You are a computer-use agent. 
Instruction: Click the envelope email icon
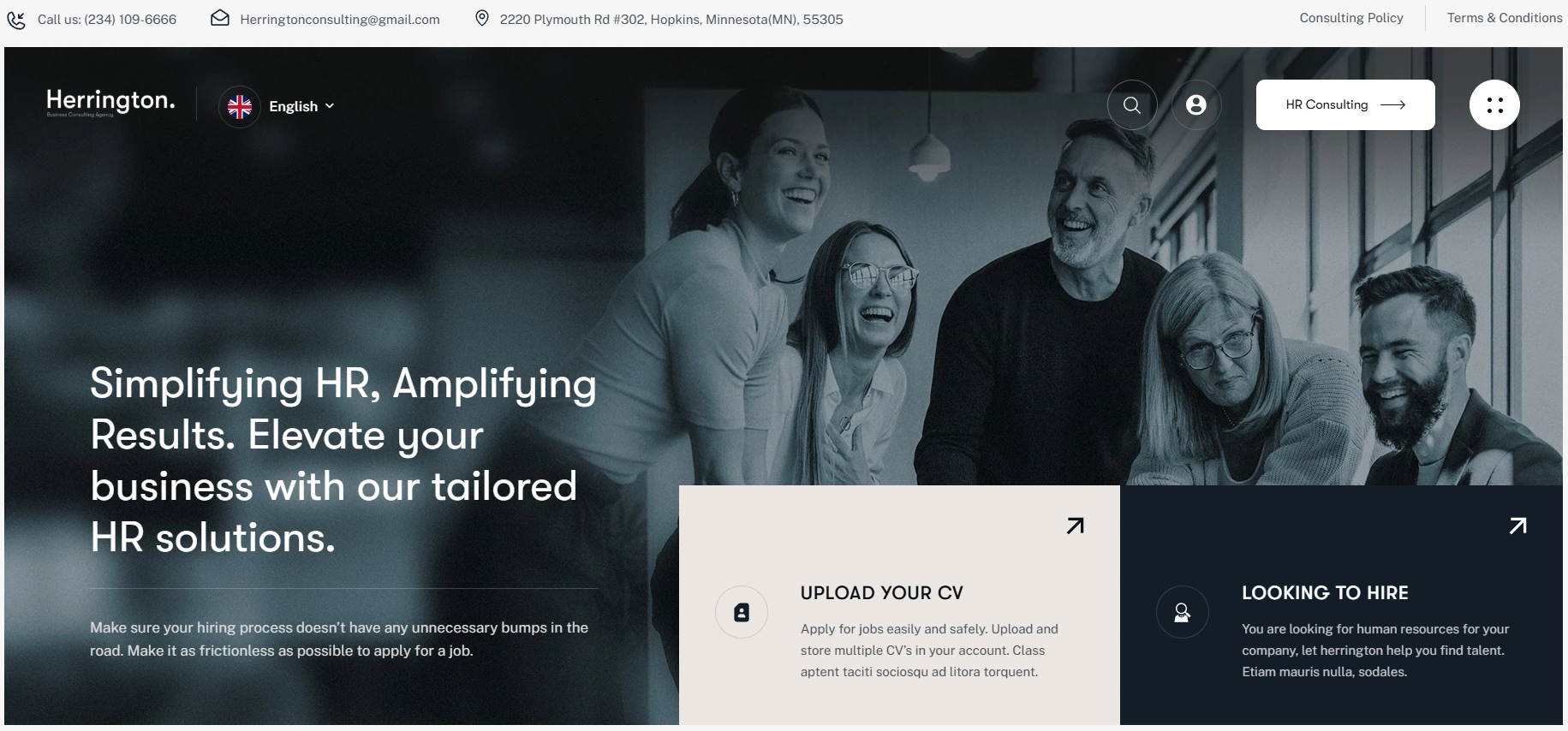click(220, 18)
